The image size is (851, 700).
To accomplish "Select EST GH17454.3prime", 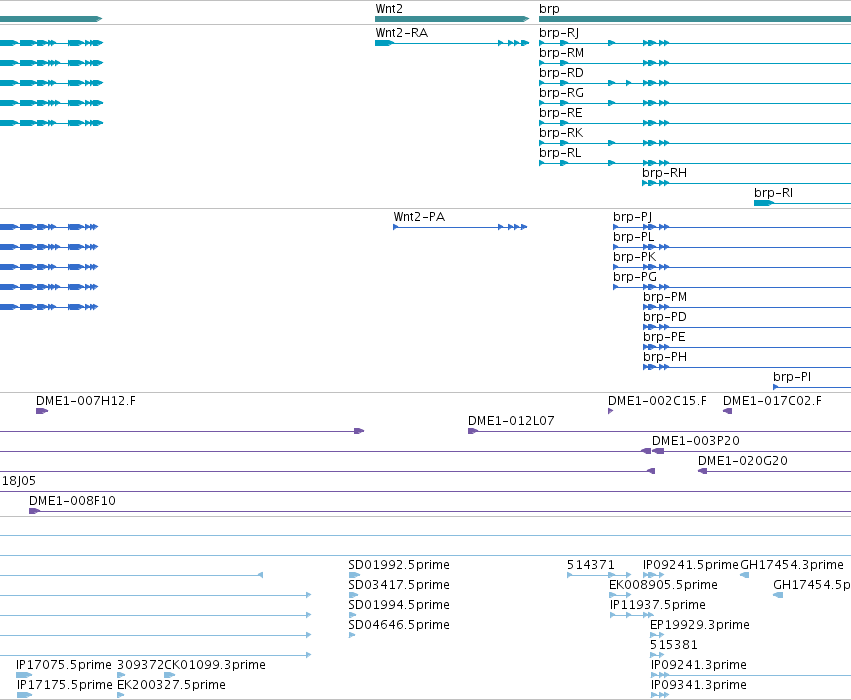I will pos(792,565).
